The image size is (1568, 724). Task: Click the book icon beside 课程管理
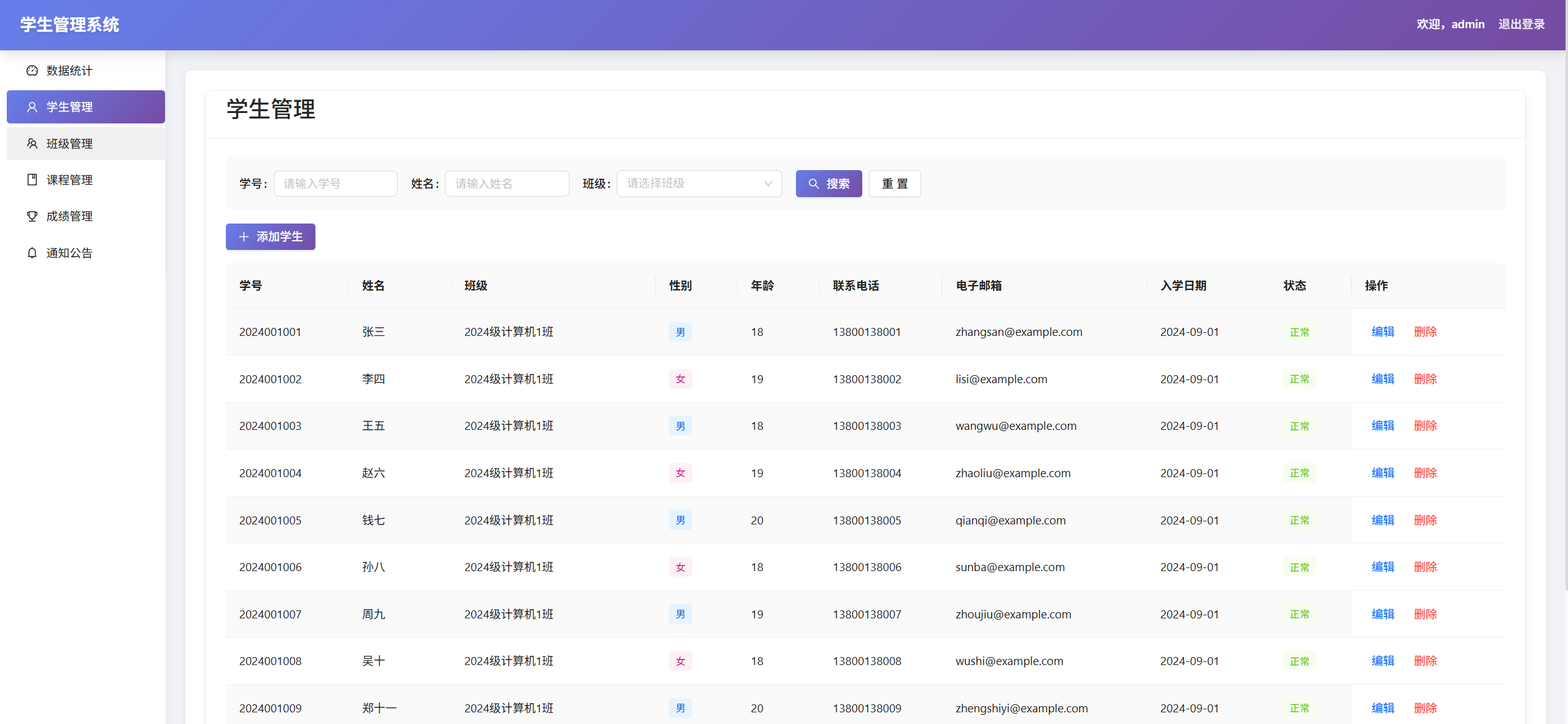click(32, 180)
